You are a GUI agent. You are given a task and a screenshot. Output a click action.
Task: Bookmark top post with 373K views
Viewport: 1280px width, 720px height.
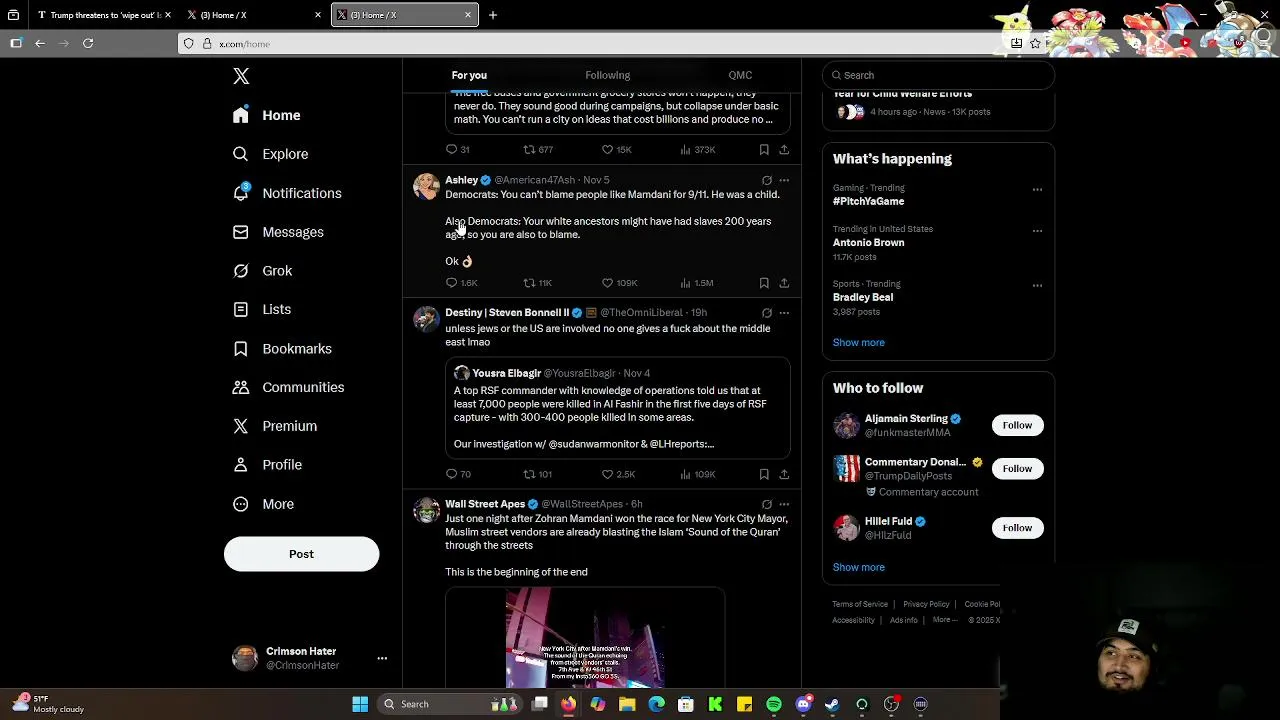[764, 150]
